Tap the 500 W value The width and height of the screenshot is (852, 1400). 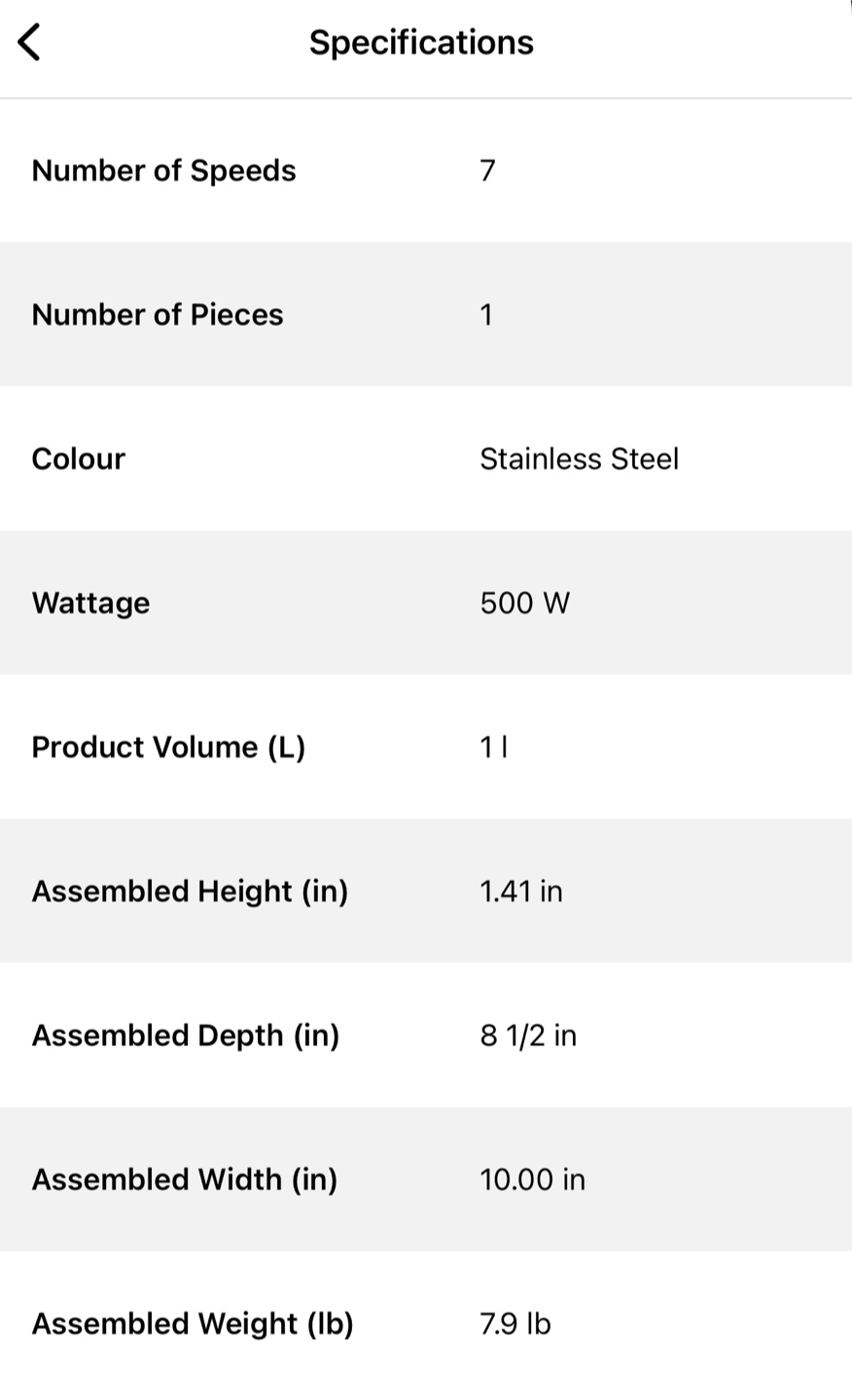524,603
